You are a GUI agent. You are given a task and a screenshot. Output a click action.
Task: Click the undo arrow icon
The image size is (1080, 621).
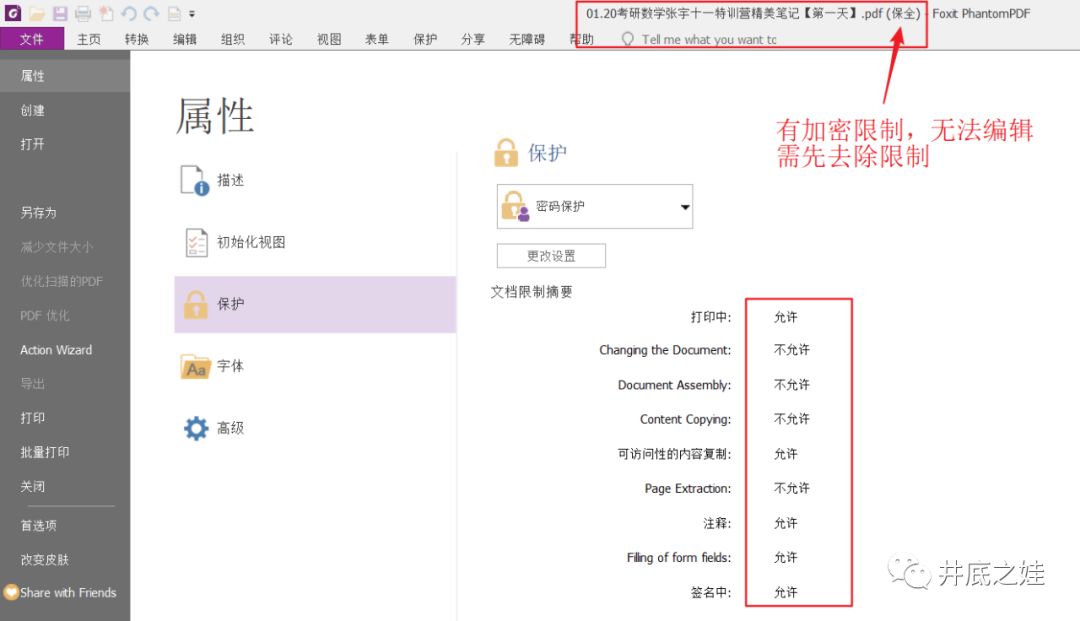(129, 13)
